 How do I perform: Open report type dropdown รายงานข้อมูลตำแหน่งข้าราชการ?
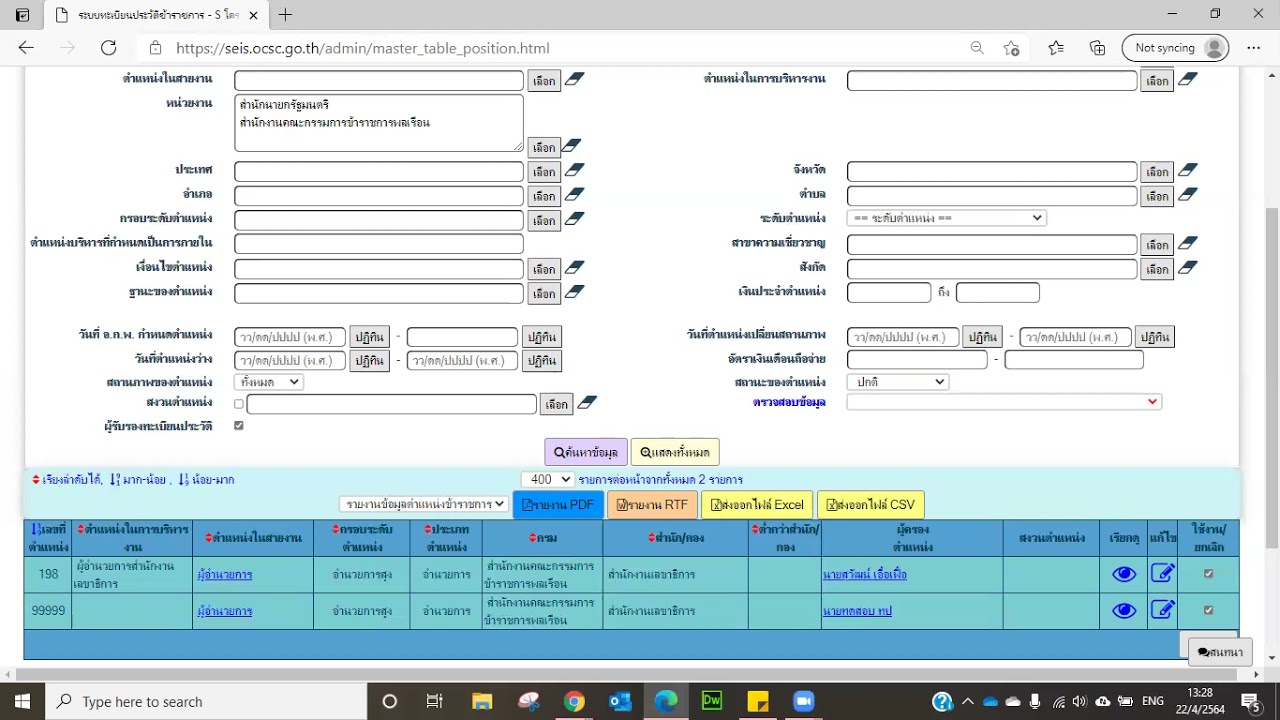pyautogui.click(x=423, y=504)
